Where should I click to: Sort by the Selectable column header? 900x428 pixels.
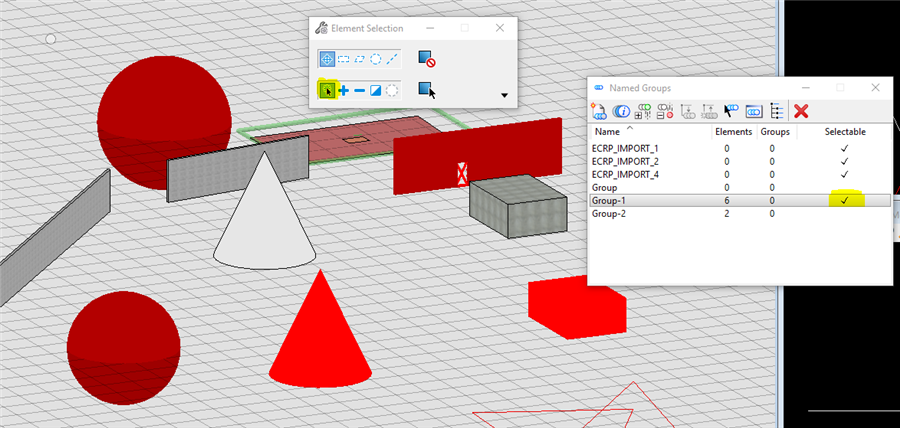pyautogui.click(x=845, y=131)
